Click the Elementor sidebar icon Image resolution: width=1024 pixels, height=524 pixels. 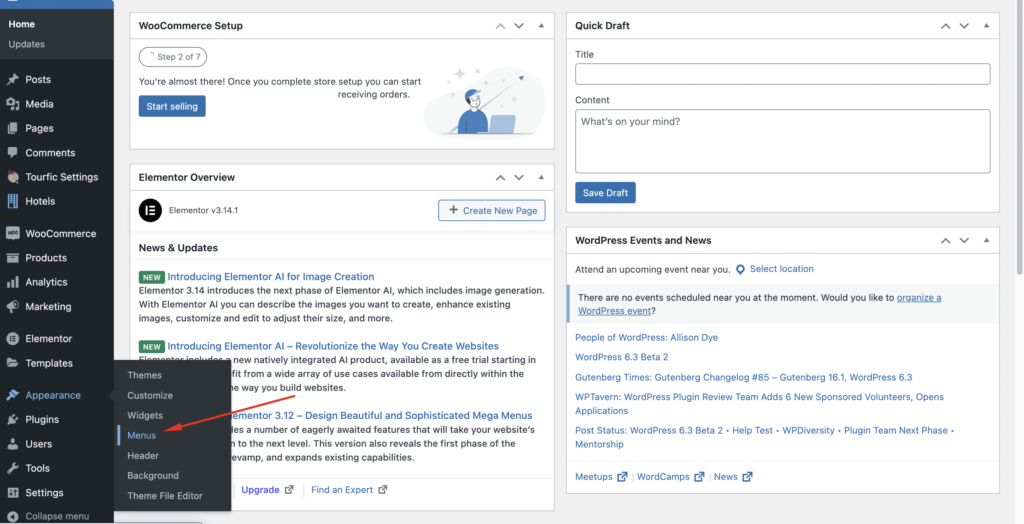(12, 338)
